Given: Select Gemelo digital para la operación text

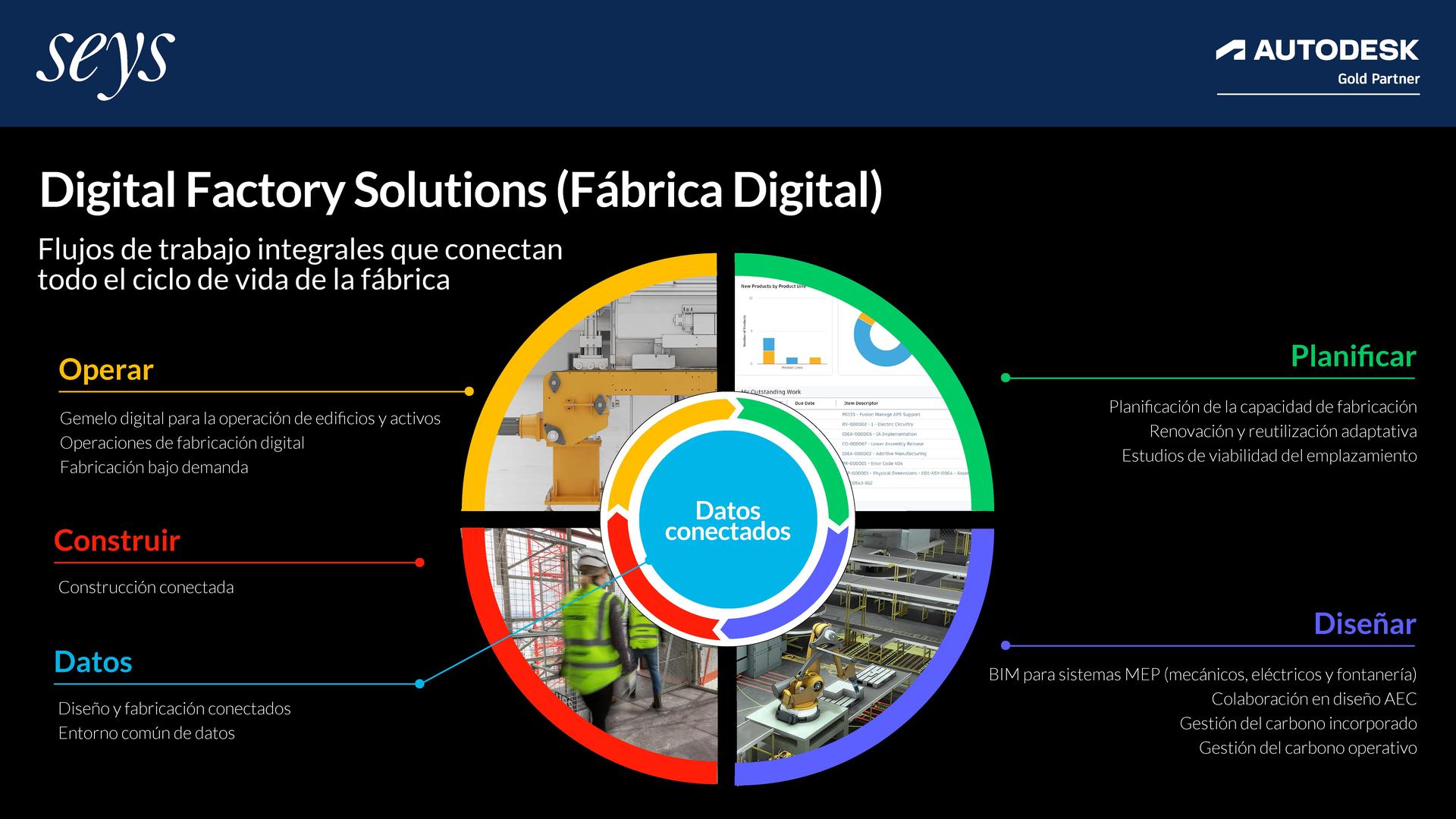Looking at the screenshot, I should click(250, 419).
